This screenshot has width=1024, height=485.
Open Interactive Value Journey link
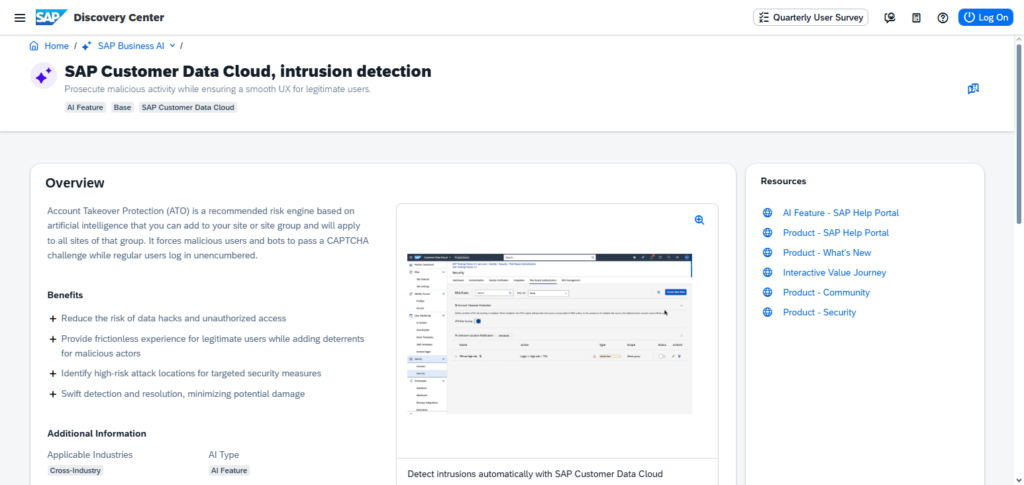point(834,272)
